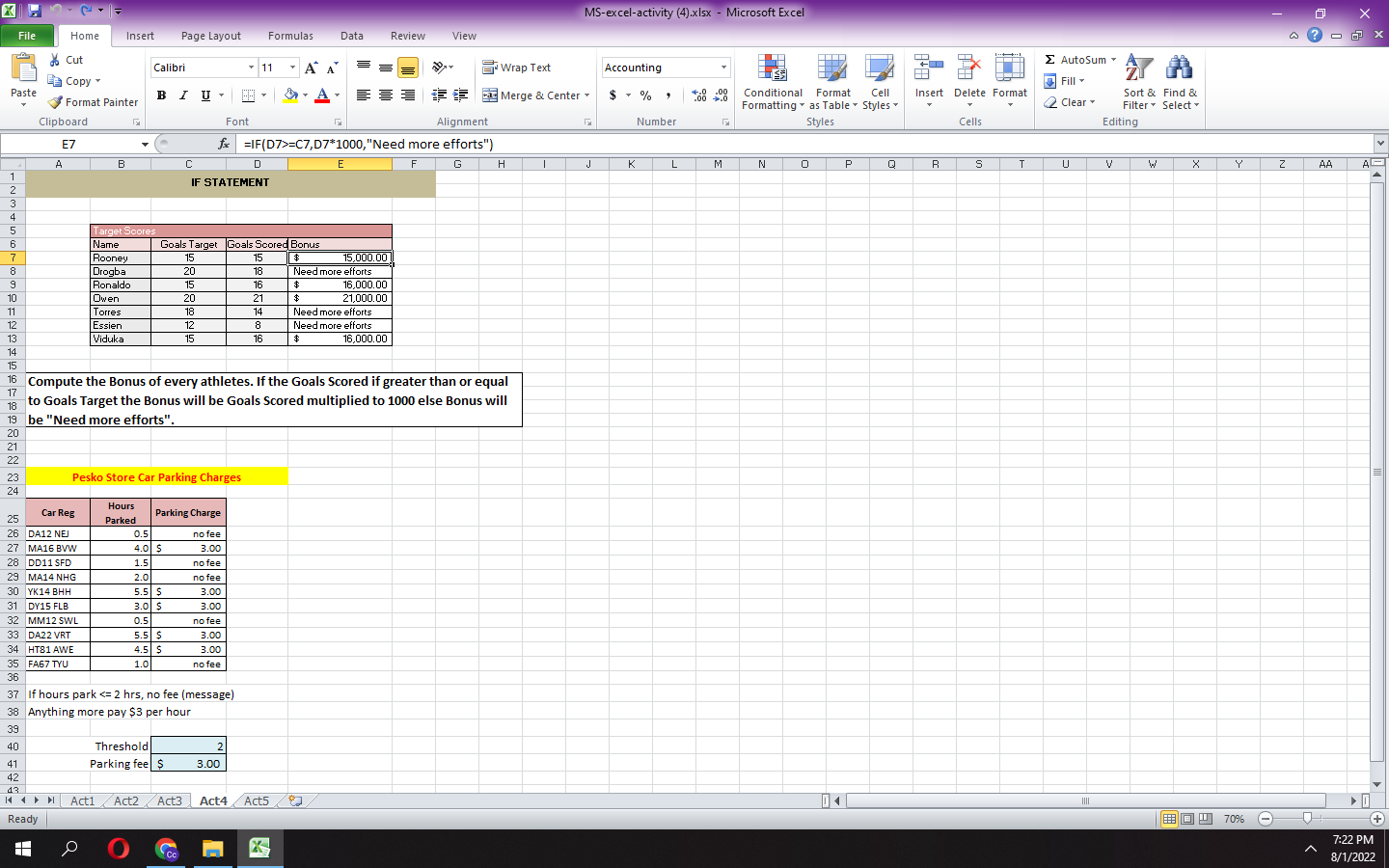Toggle align text left
Screen dimensions: 1389x868
coord(364,95)
